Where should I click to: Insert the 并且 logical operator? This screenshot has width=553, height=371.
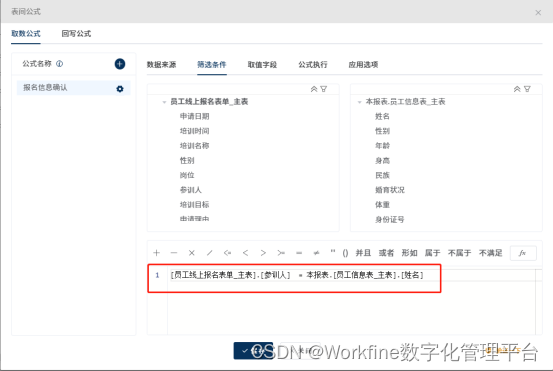tap(363, 253)
